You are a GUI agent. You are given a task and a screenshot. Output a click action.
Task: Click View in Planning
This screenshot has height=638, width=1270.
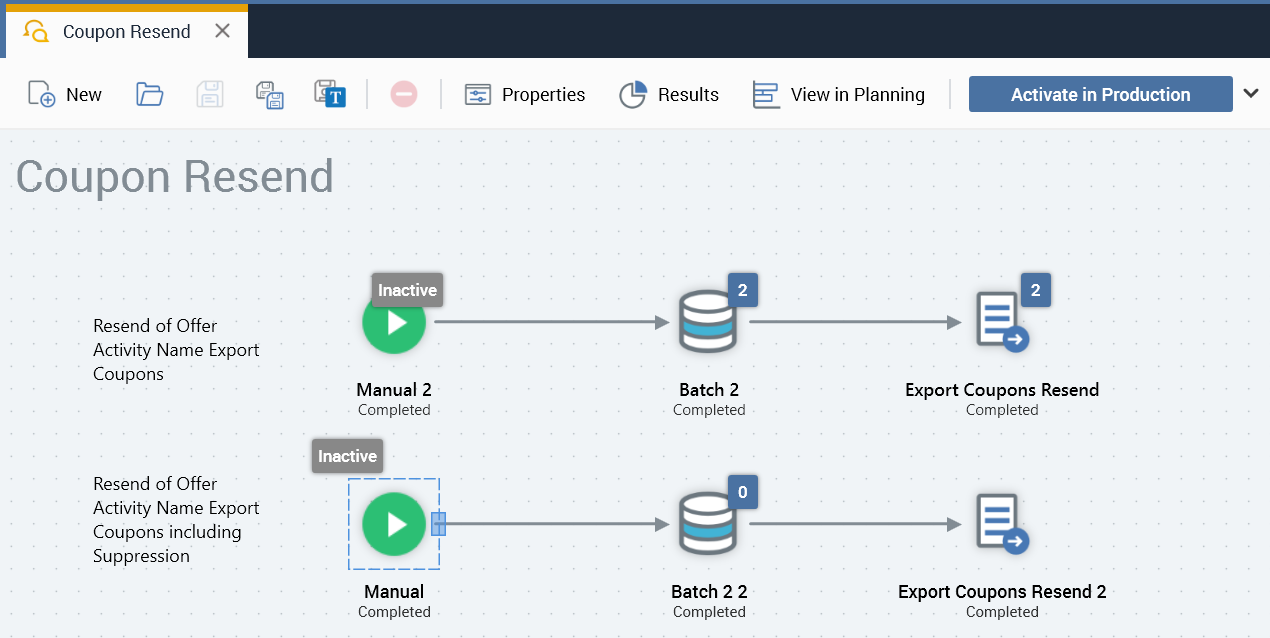coord(838,95)
